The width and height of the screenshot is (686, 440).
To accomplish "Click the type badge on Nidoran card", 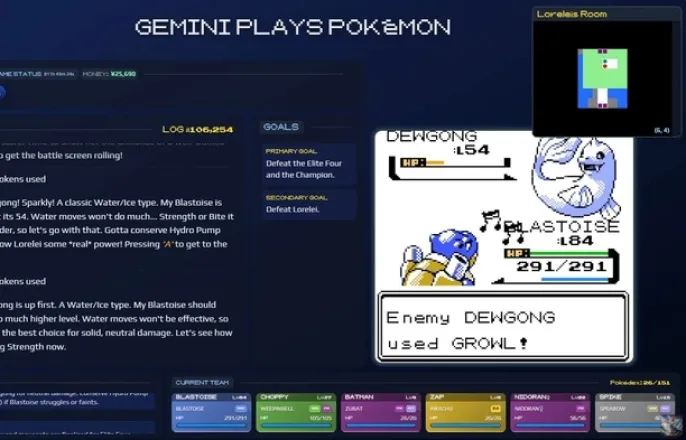I will point(580,409).
